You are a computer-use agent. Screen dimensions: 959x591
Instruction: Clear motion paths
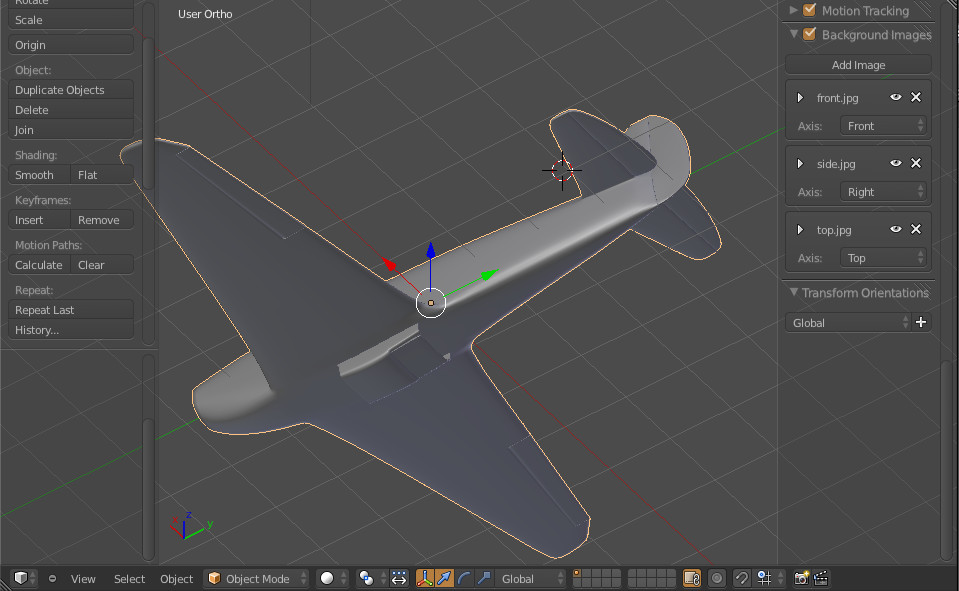point(102,265)
